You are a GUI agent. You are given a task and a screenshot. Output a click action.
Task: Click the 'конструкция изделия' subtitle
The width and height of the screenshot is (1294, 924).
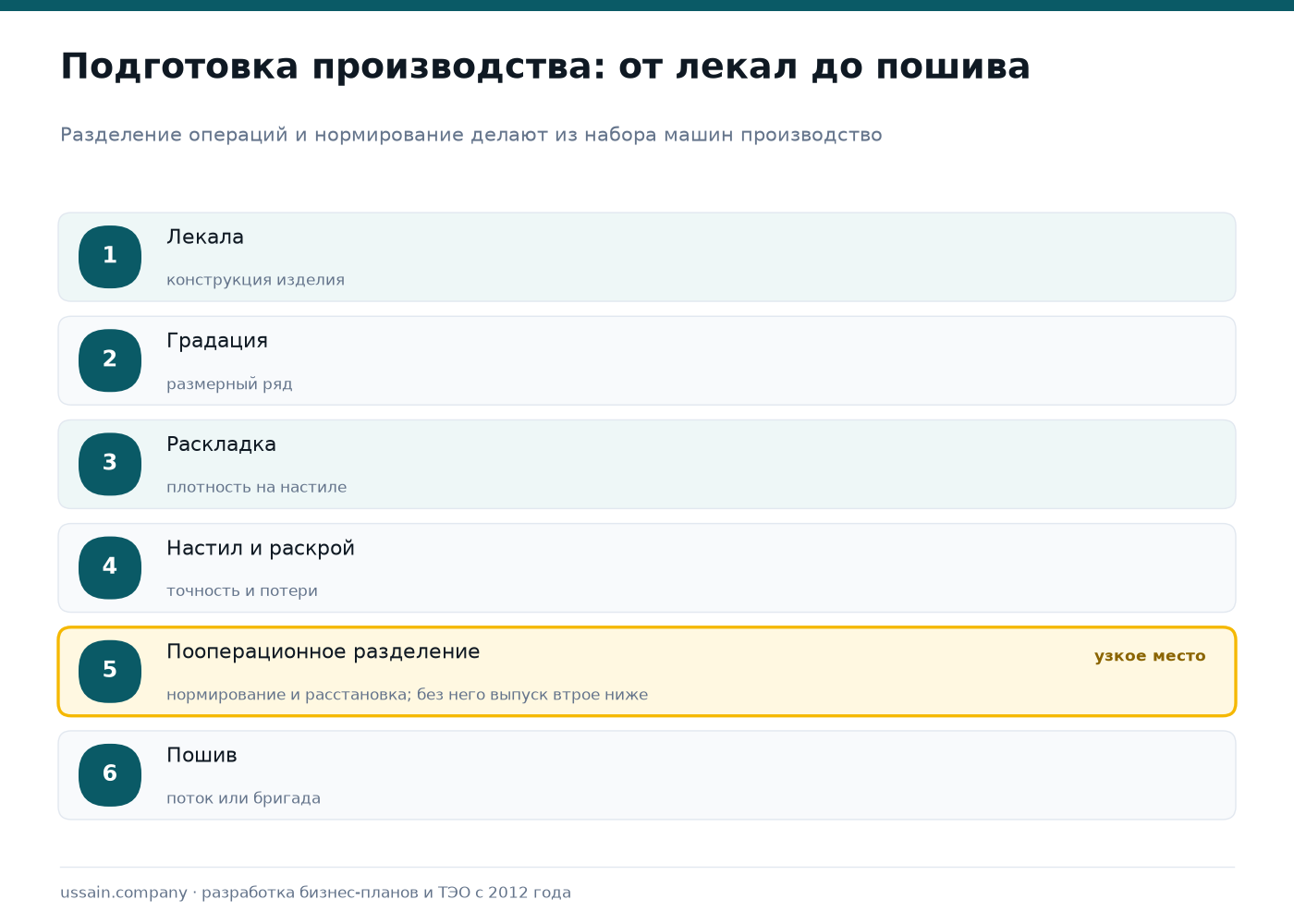click(255, 280)
